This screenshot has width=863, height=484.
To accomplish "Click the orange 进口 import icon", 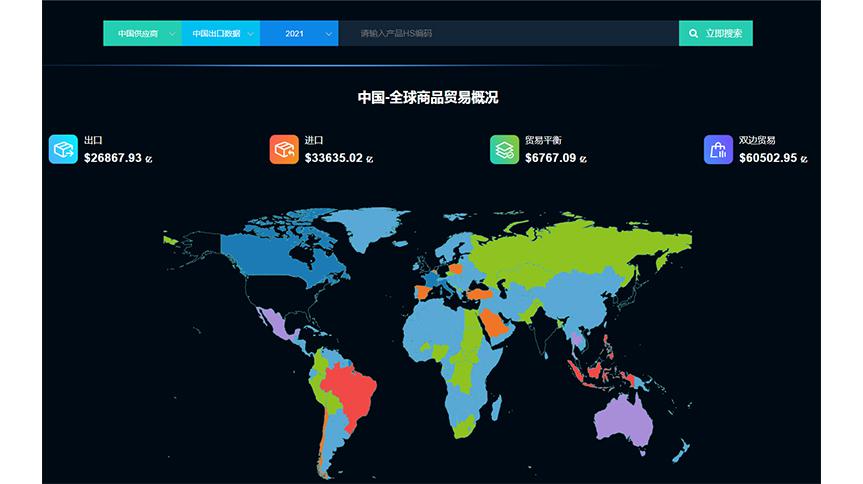I will coord(284,149).
